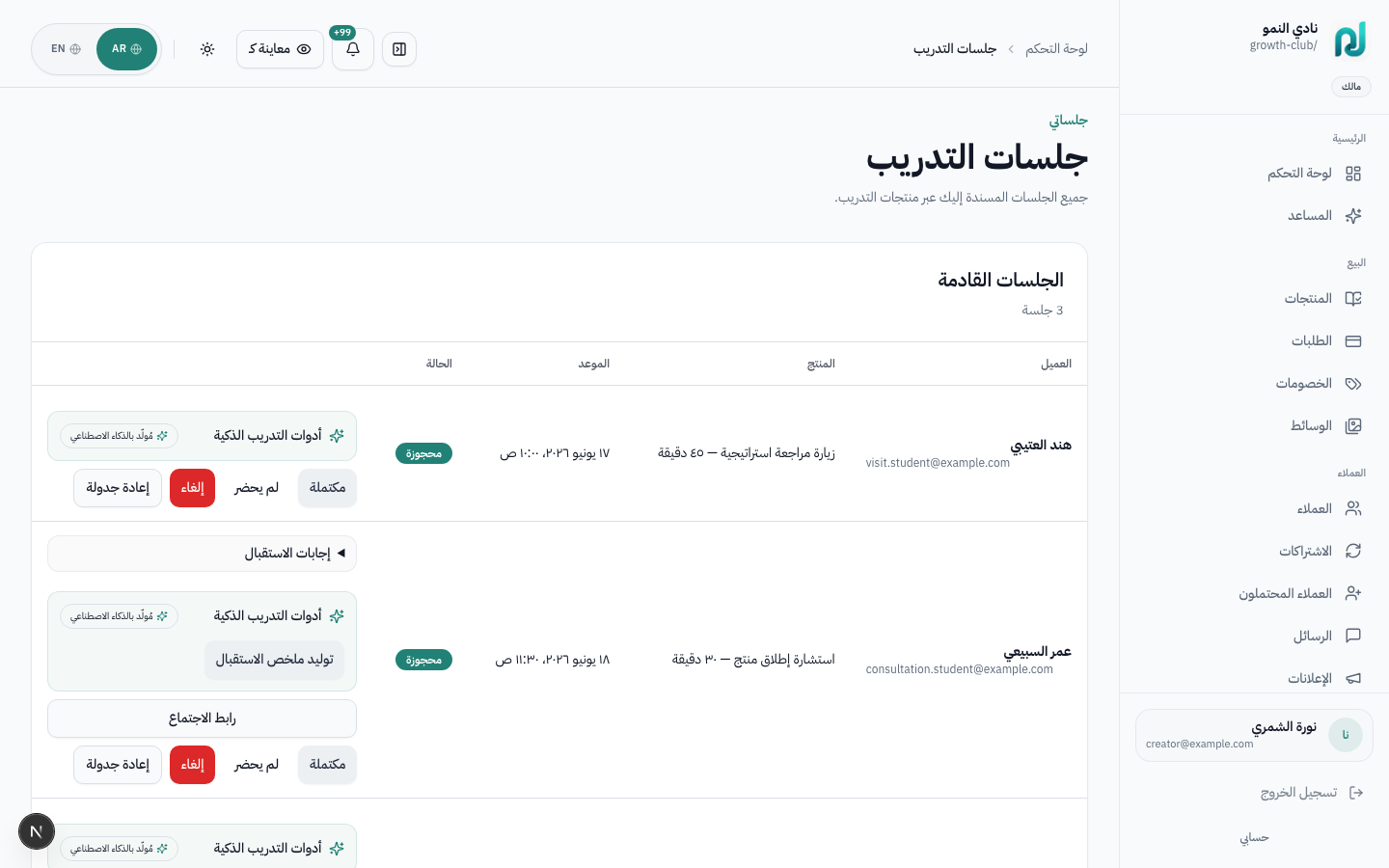Mark عمر السبيعي session as لم يحضر
1389x868 pixels.
pos(257,765)
